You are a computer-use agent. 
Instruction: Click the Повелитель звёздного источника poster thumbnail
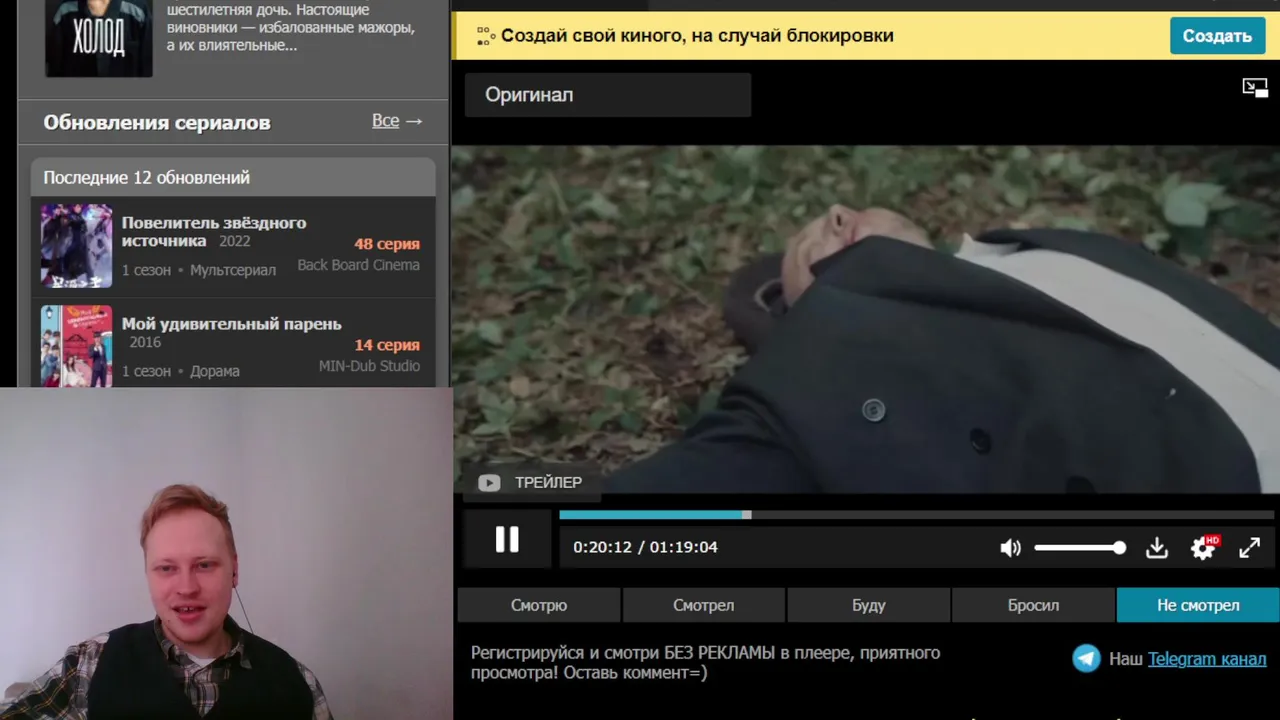(x=77, y=246)
